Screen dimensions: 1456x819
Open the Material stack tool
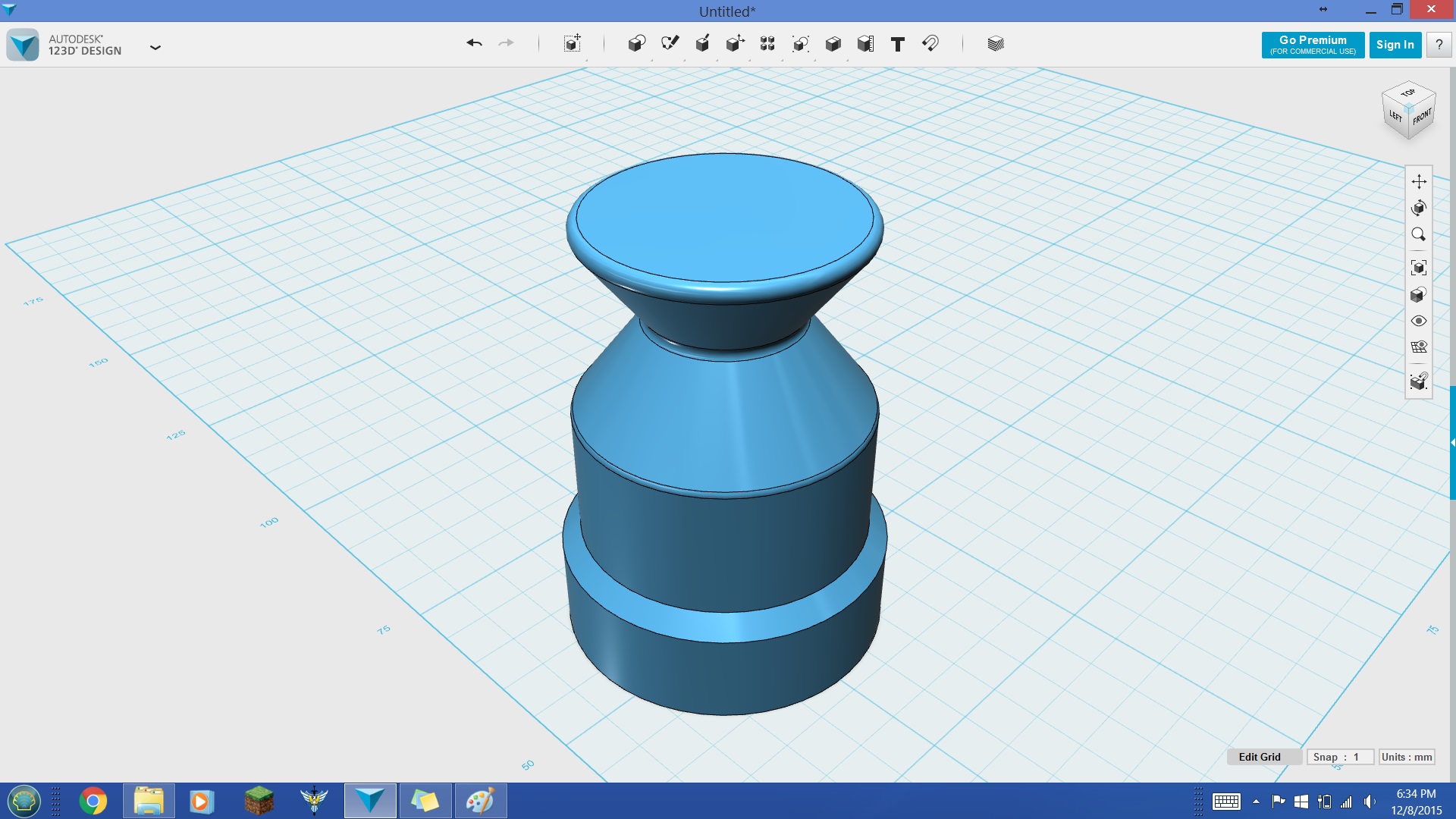[996, 43]
